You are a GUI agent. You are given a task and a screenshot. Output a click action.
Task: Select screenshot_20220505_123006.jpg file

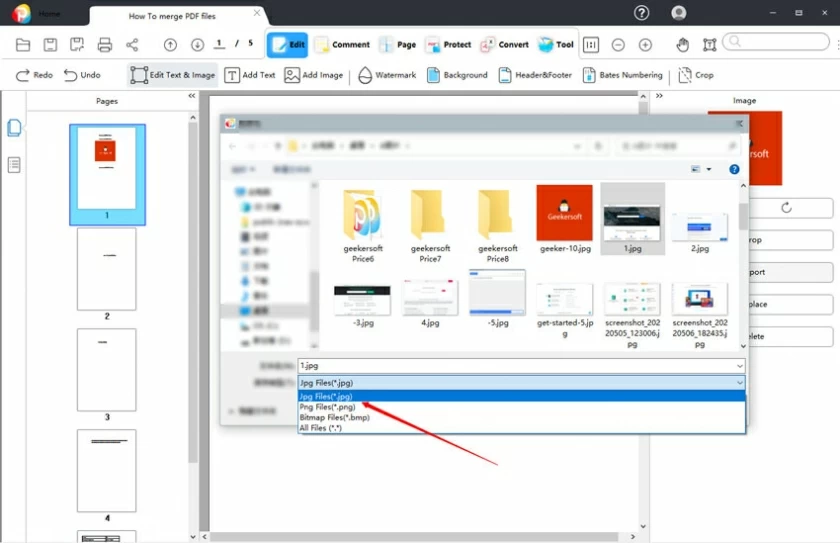click(633, 316)
